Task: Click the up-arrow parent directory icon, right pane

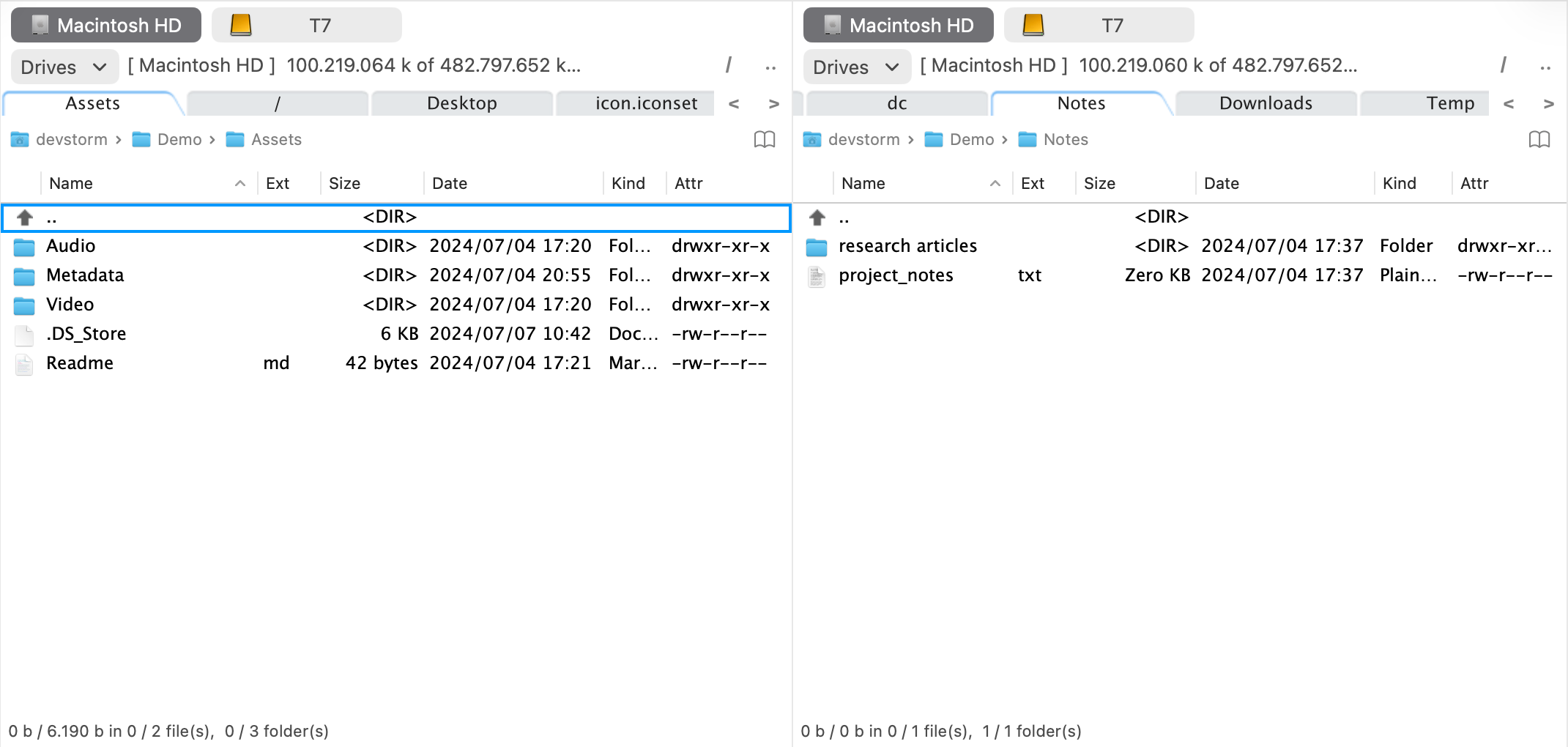Action: [816, 216]
